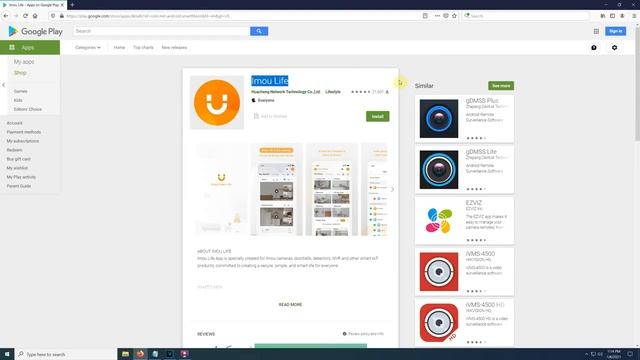Open Redeem link in sidebar
The width and height of the screenshot is (640, 360).
14,150
